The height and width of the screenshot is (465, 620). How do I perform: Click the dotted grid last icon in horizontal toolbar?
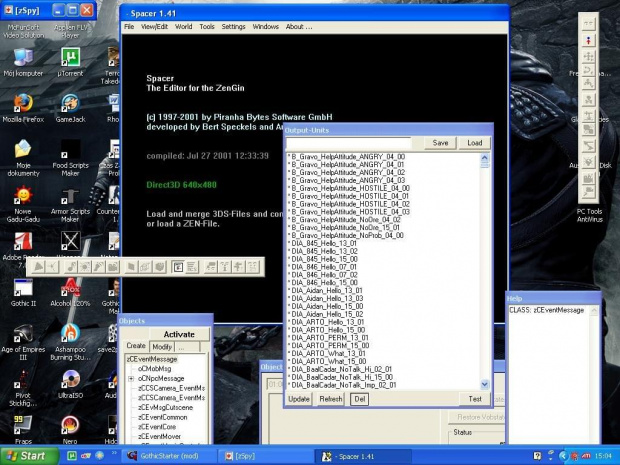point(252,267)
